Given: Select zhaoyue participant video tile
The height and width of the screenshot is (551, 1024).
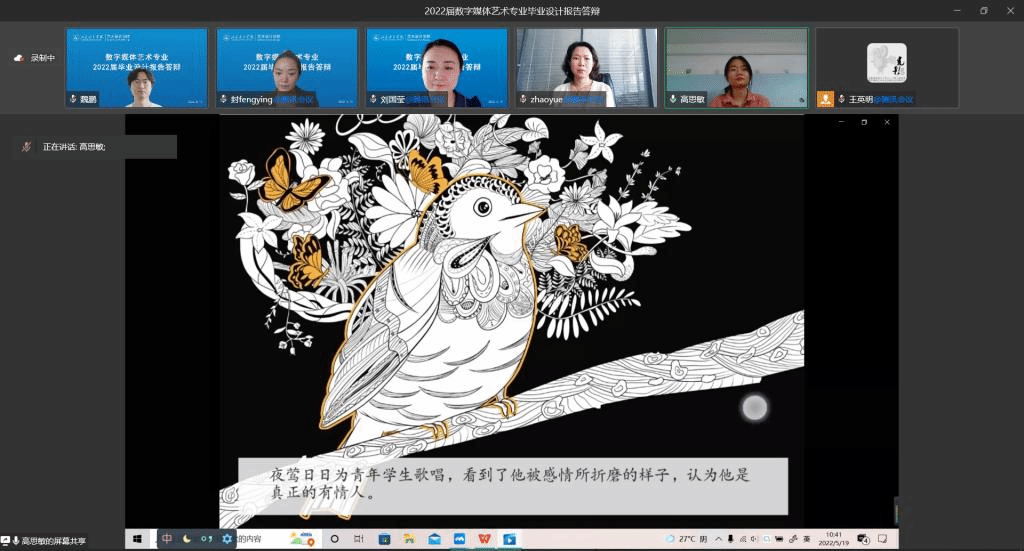Looking at the screenshot, I should pyautogui.click(x=586, y=67).
